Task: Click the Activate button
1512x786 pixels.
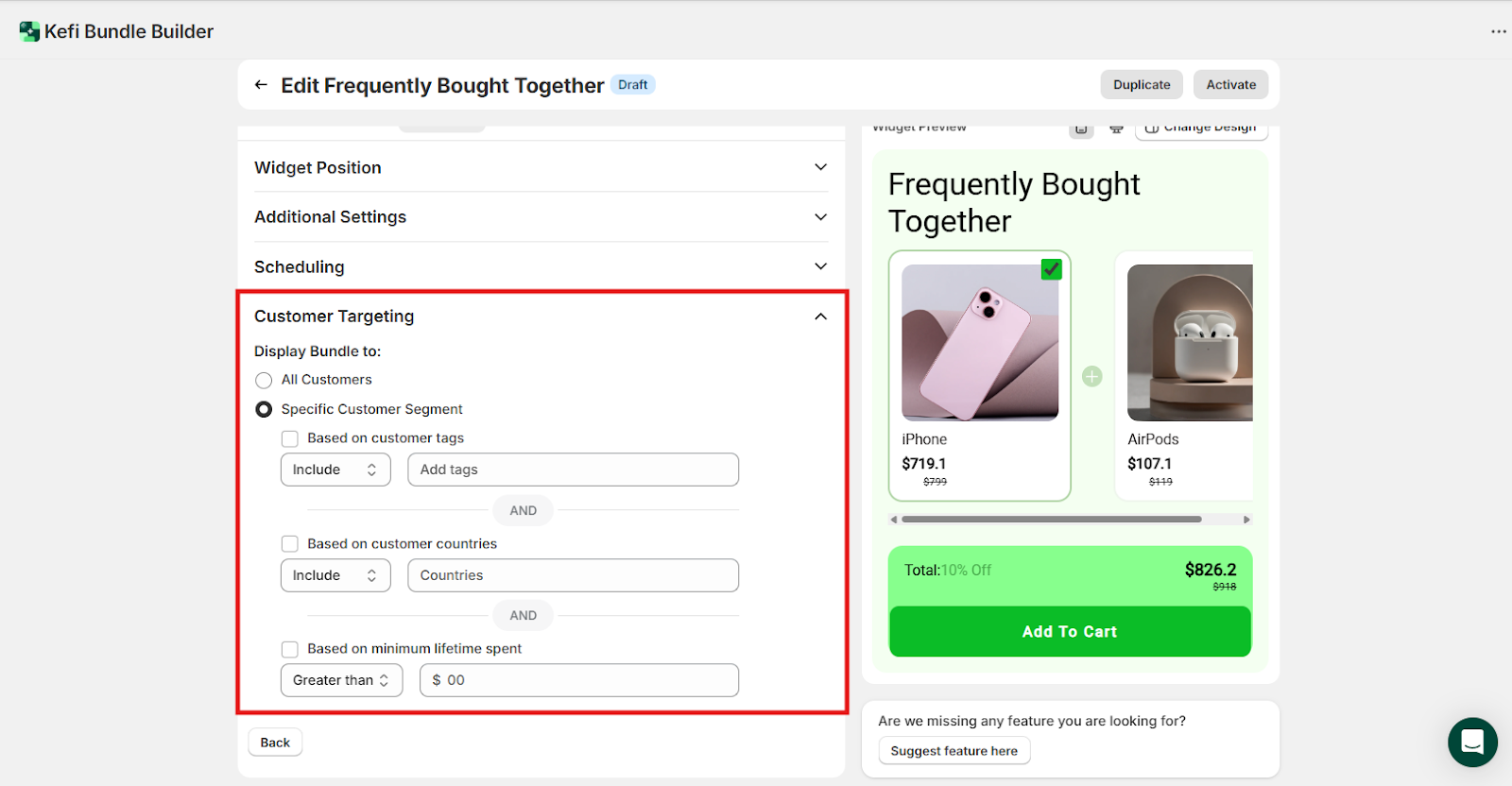Action: click(x=1230, y=84)
